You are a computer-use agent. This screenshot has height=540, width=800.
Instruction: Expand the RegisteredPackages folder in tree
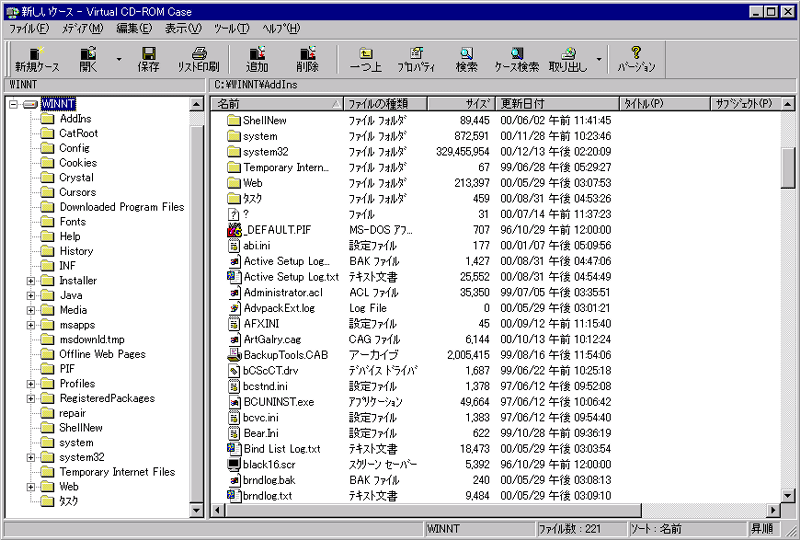31,399
